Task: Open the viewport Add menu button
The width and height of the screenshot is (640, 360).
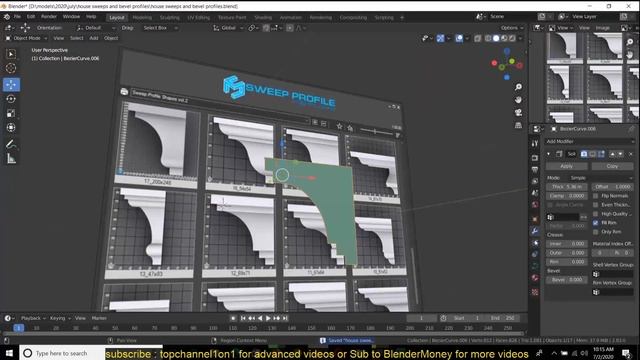Action: pos(94,38)
